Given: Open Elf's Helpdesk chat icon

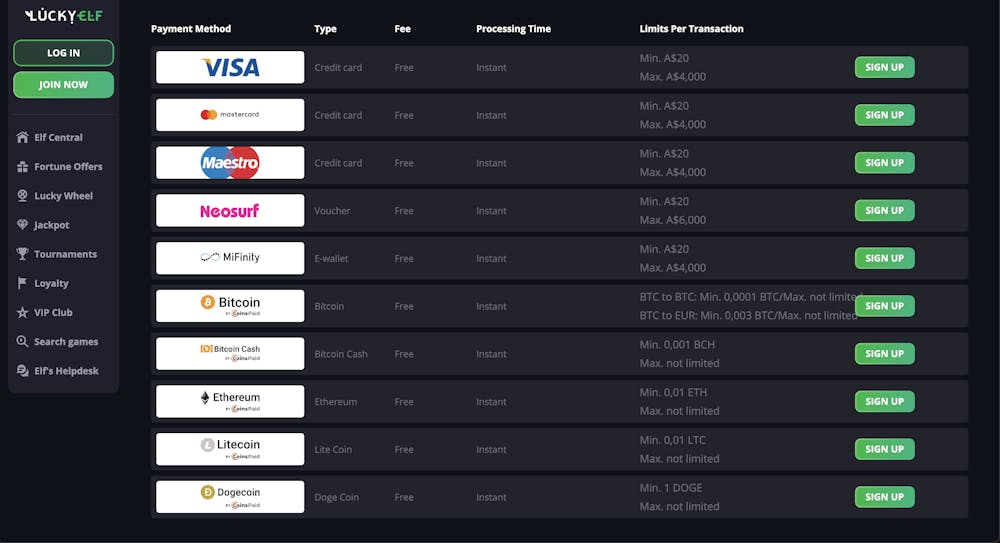Looking at the screenshot, I should (x=22, y=371).
